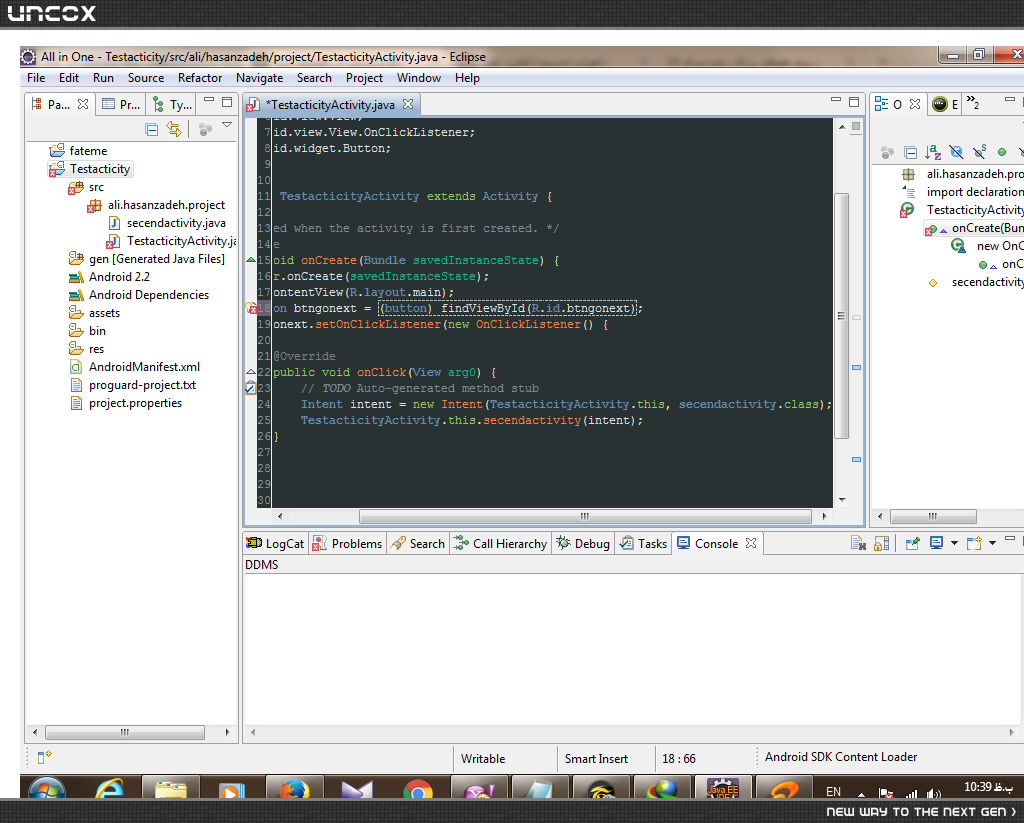Screen dimensions: 1024x823
Task: Switch to the Type Hierarchy 'Ty...' tab
Action: (172, 105)
